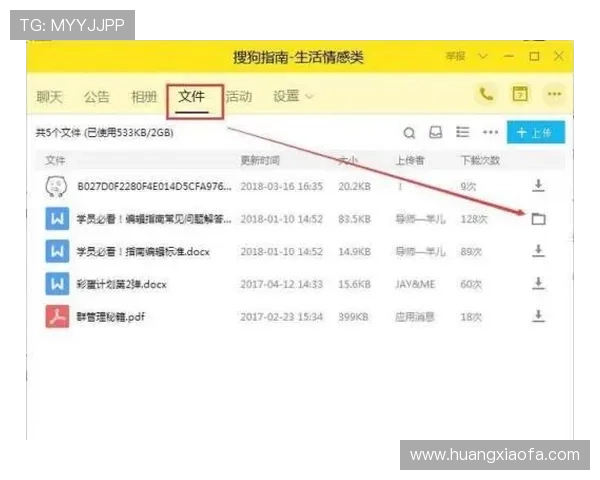Viewport: 600px width, 480px height.
Task: Click download count 128次
Action: (x=474, y=219)
